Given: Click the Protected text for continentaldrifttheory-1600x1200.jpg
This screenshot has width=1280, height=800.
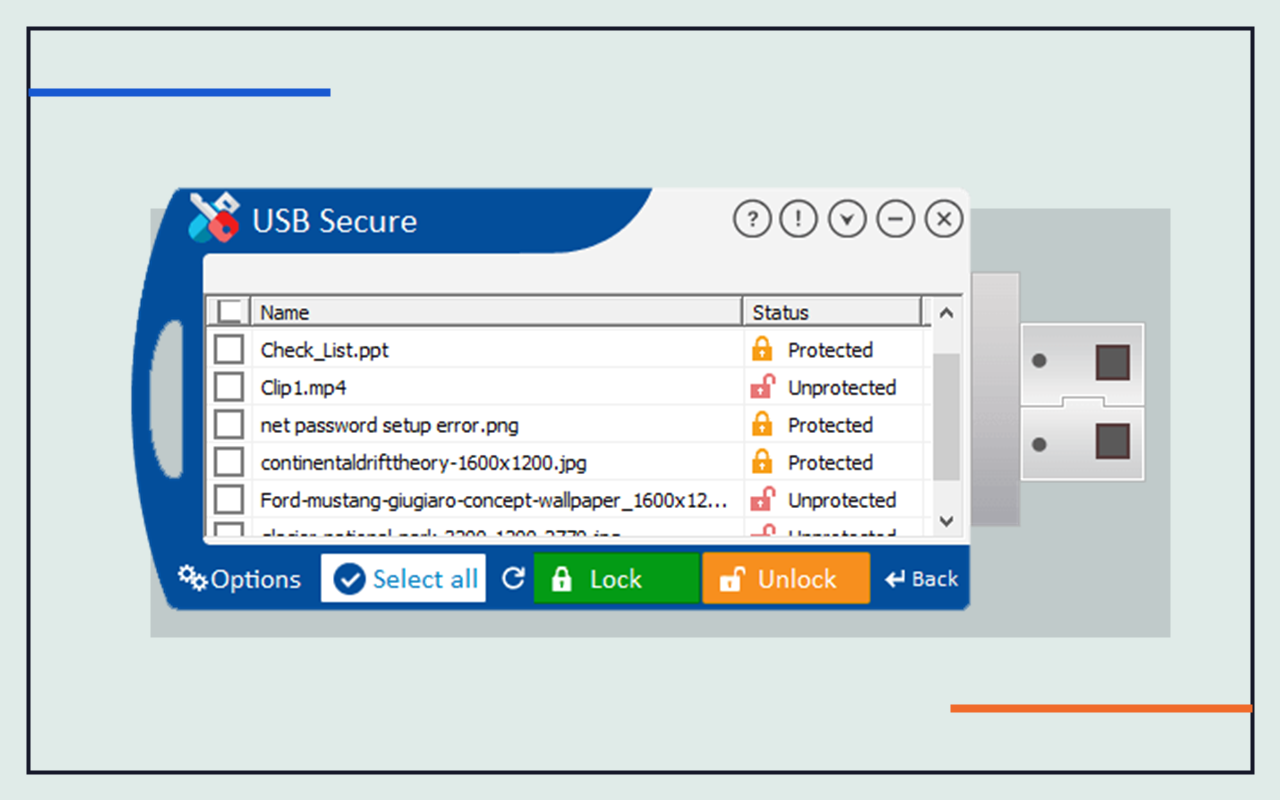Looking at the screenshot, I should (830, 463).
